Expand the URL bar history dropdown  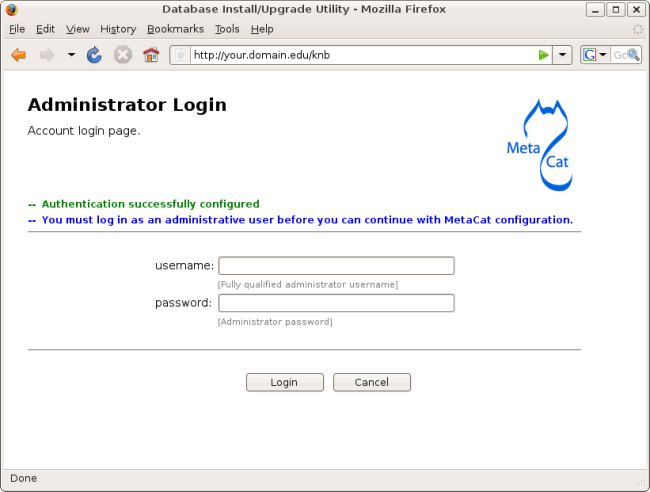point(563,55)
